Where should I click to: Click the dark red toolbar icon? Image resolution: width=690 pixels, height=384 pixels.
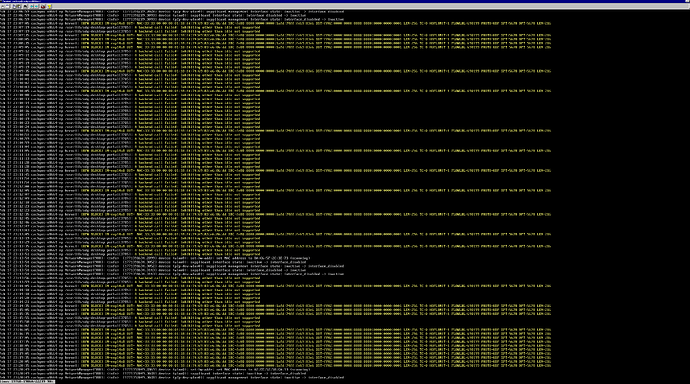[x=43, y=6]
